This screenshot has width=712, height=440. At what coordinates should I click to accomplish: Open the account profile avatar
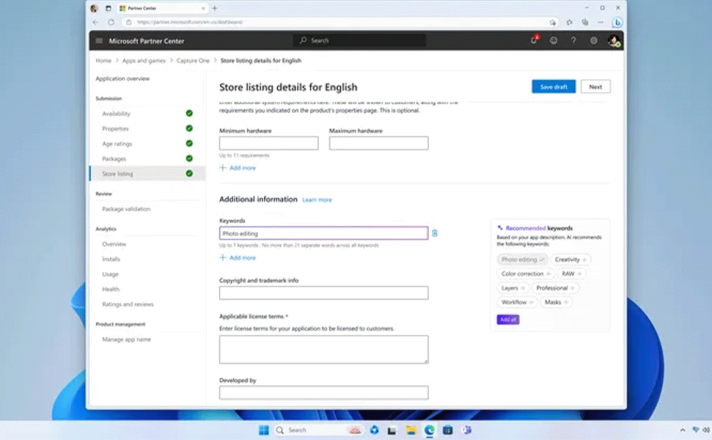614,41
